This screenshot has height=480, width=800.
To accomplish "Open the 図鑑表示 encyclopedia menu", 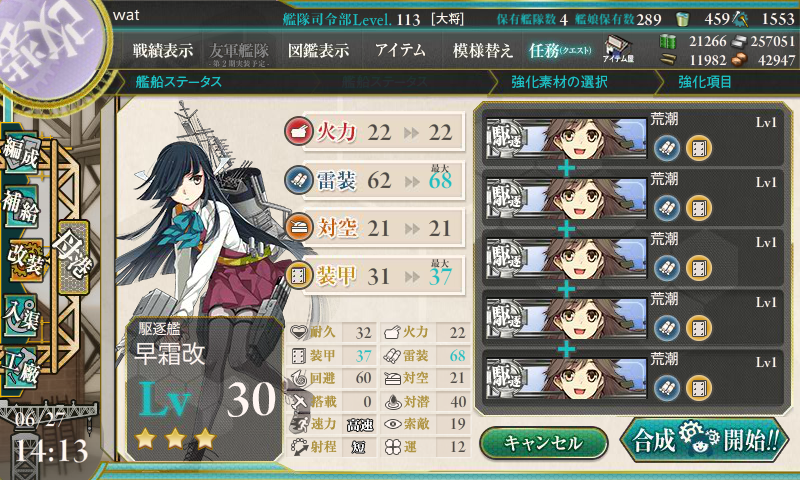I will pos(318,50).
